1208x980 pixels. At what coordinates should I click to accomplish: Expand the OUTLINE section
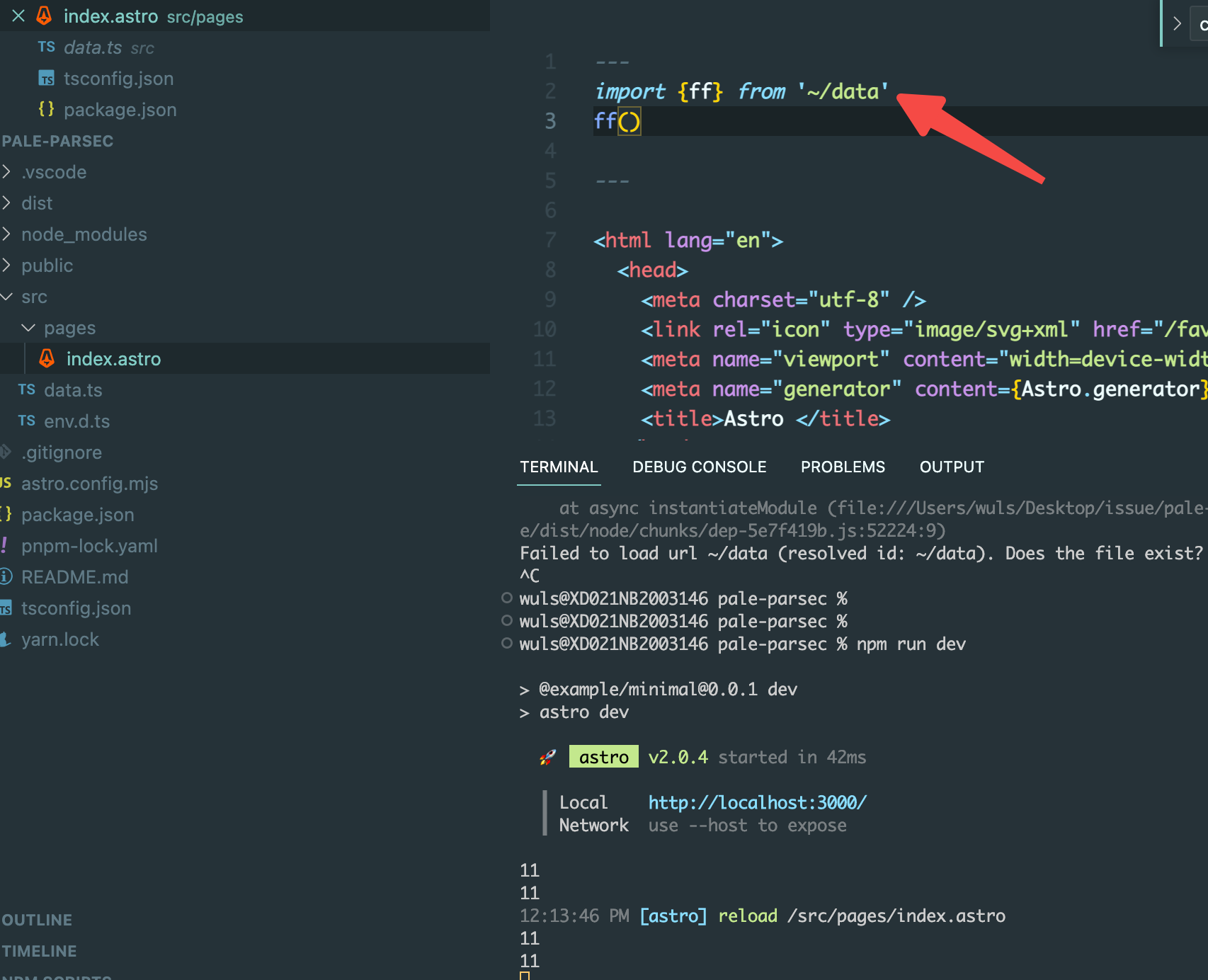click(37, 919)
